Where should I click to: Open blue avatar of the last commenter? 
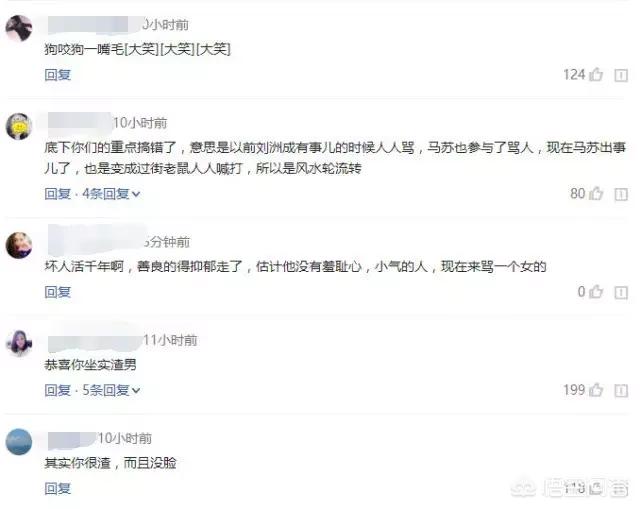tap(19, 442)
